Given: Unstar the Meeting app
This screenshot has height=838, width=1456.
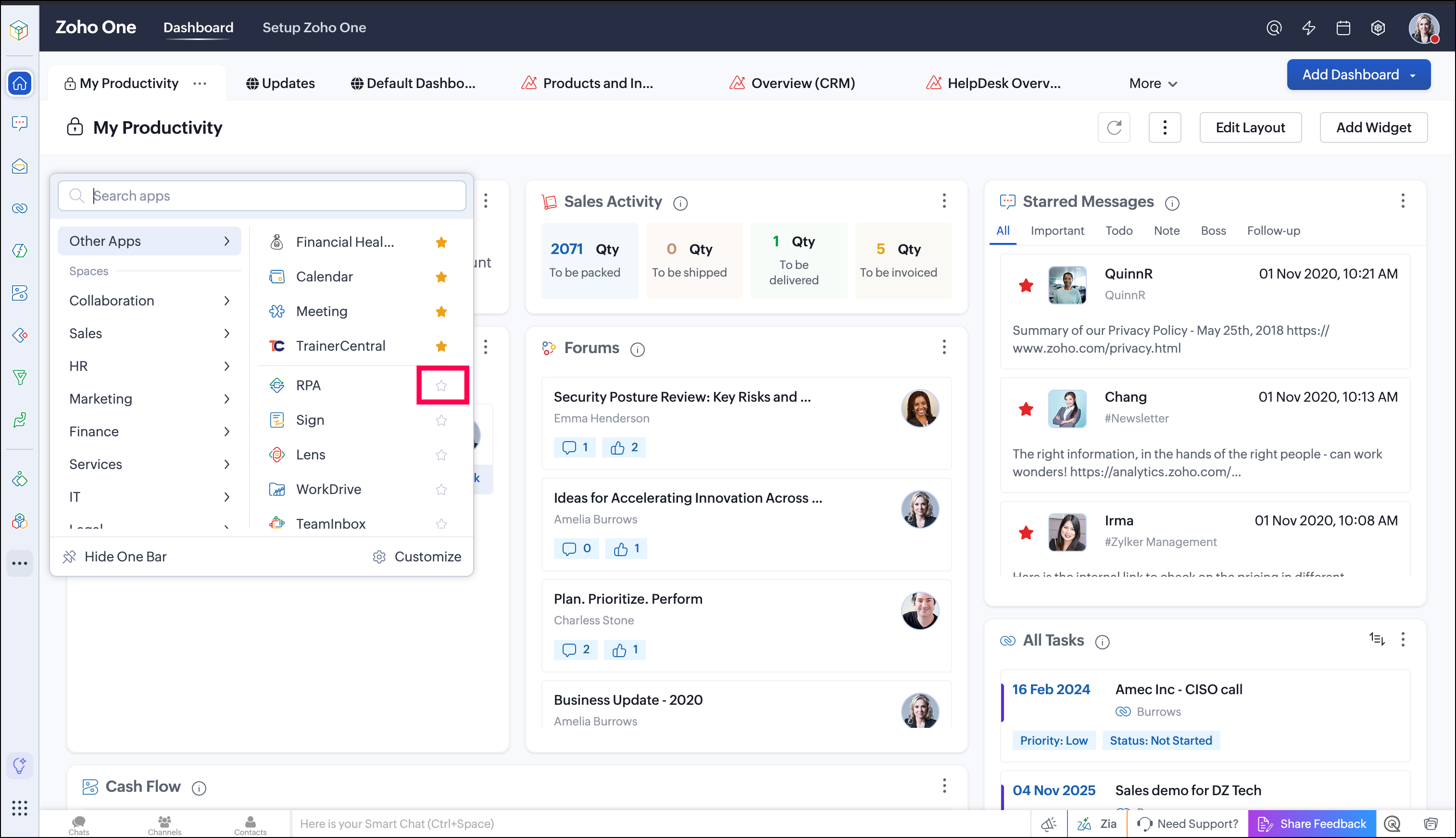Looking at the screenshot, I should click(441, 311).
